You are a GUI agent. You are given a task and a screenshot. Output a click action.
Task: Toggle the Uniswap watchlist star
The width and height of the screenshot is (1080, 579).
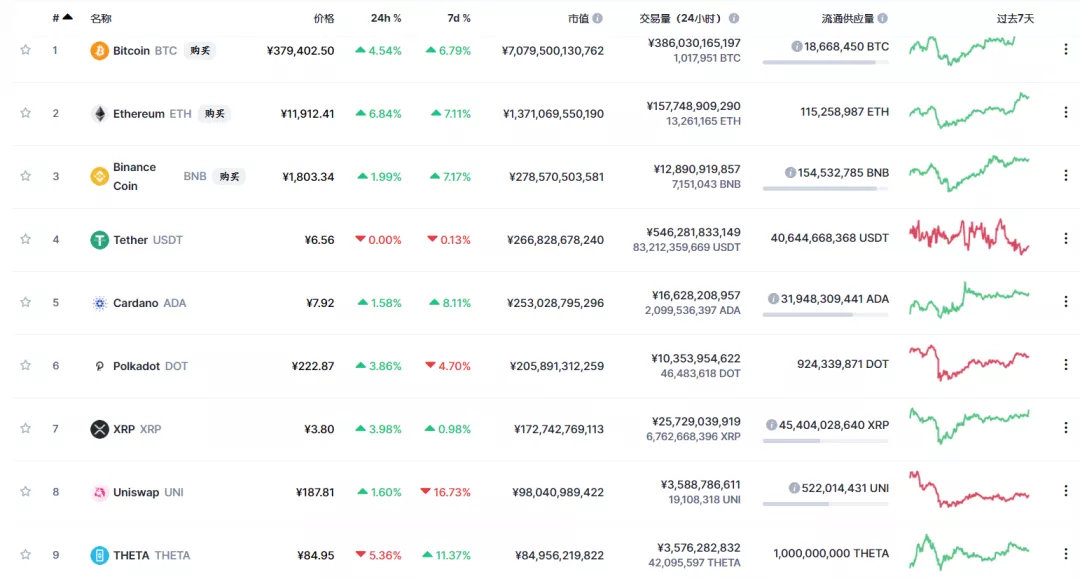(25, 492)
